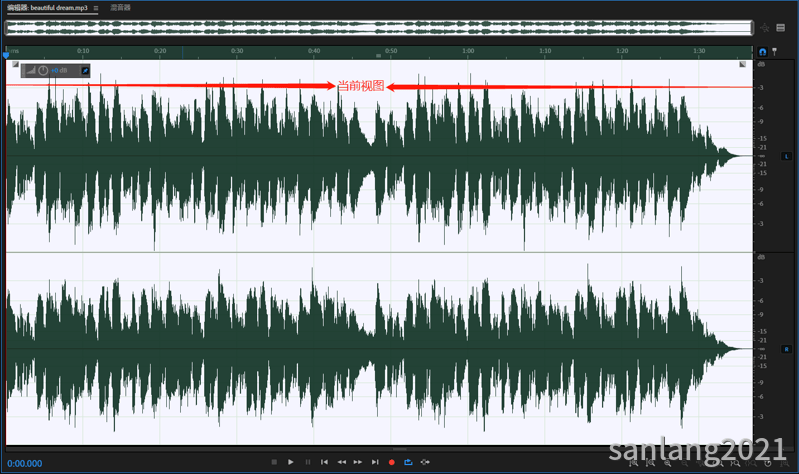Click the right handle of overview navigator
799x474 pixels.
tap(752, 28)
